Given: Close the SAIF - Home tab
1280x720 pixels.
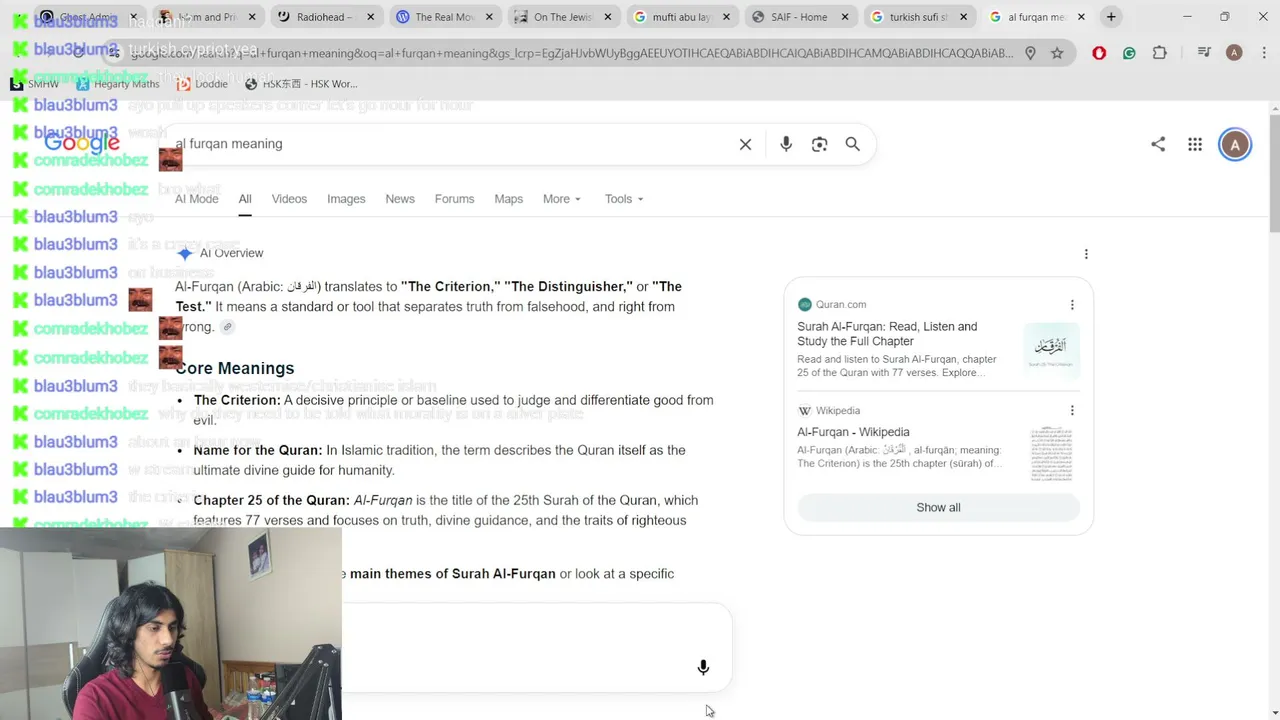Looking at the screenshot, I should (x=845, y=17).
